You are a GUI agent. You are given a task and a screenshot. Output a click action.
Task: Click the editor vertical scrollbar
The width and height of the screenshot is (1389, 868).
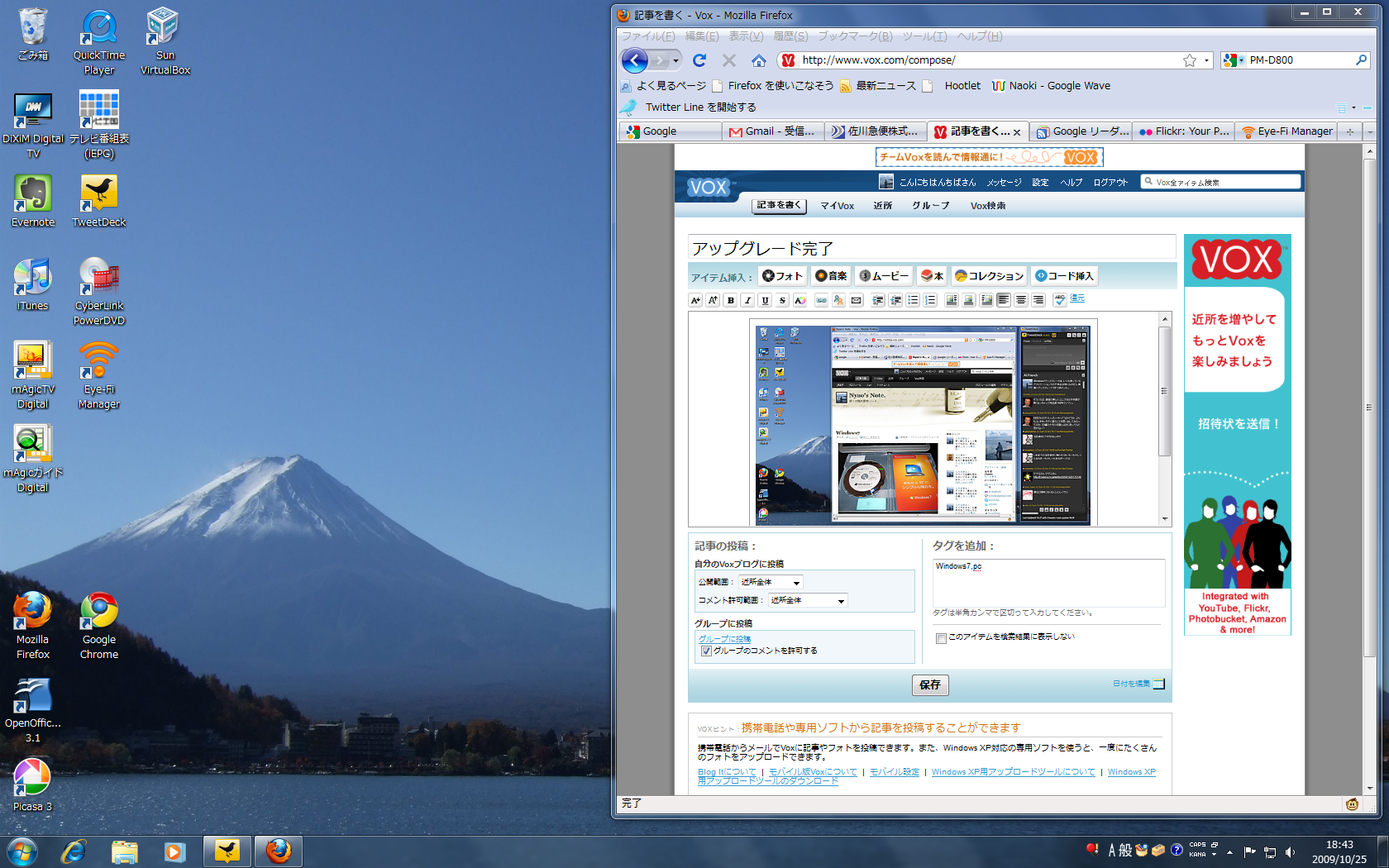pyautogui.click(x=1164, y=418)
